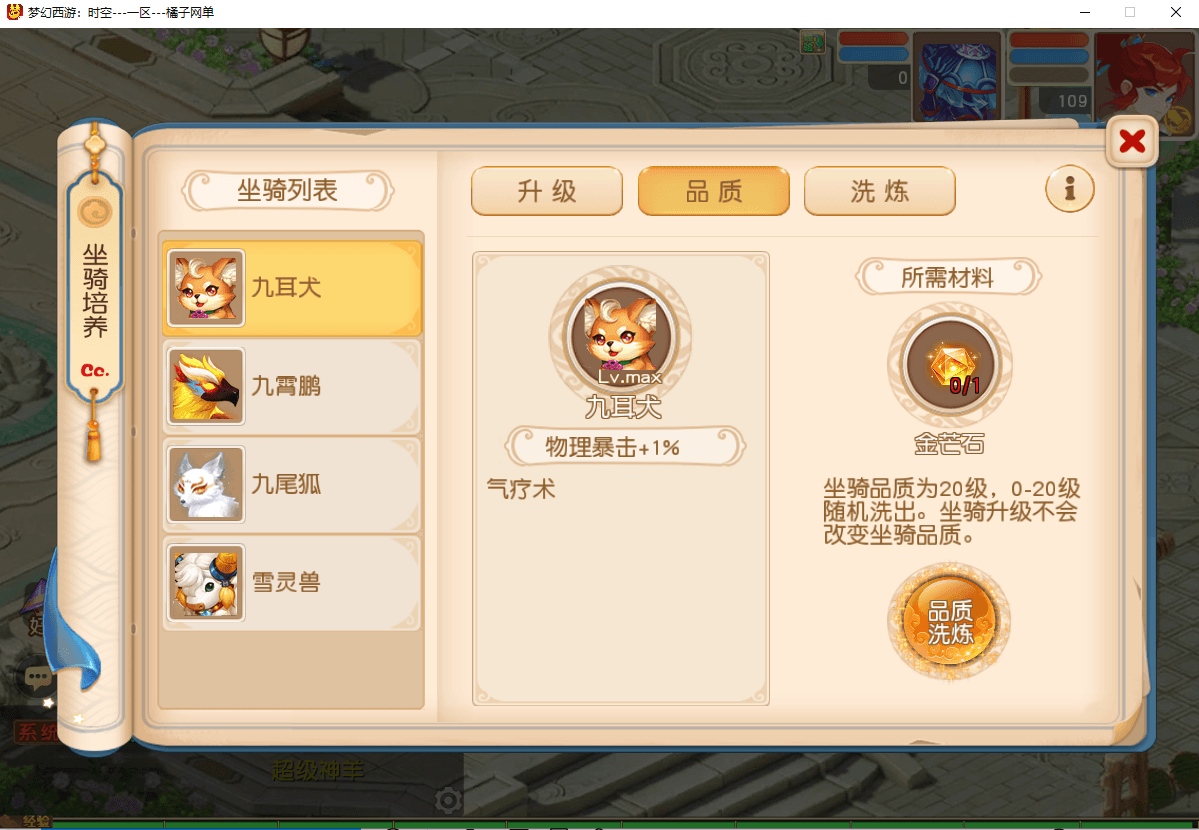Go to the 洗炼 tab
Image resolution: width=1199 pixels, height=830 pixels.
coord(879,191)
